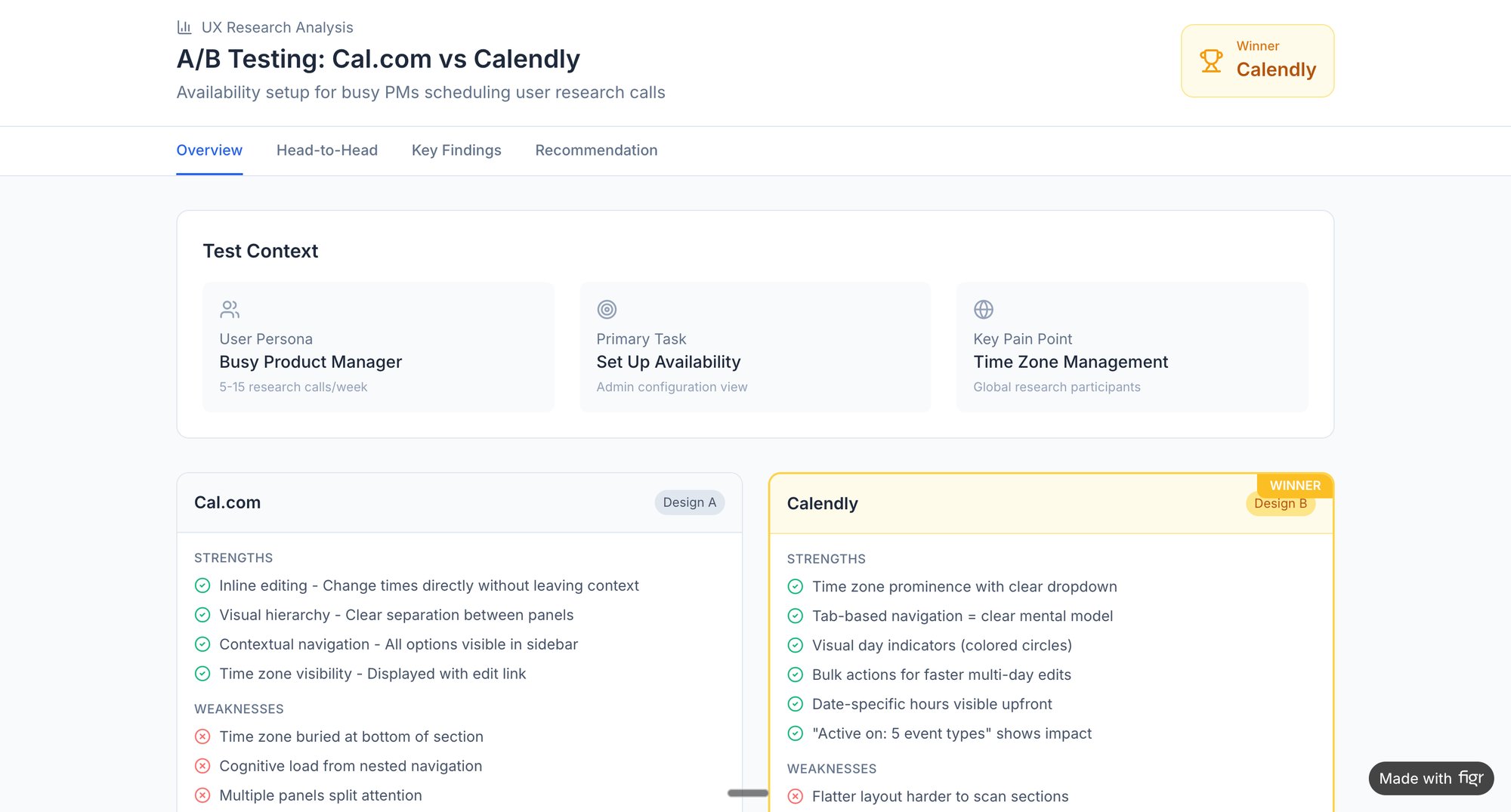Select the Recommendation tab
Viewport: 1511px width, 812px height.
(x=596, y=150)
